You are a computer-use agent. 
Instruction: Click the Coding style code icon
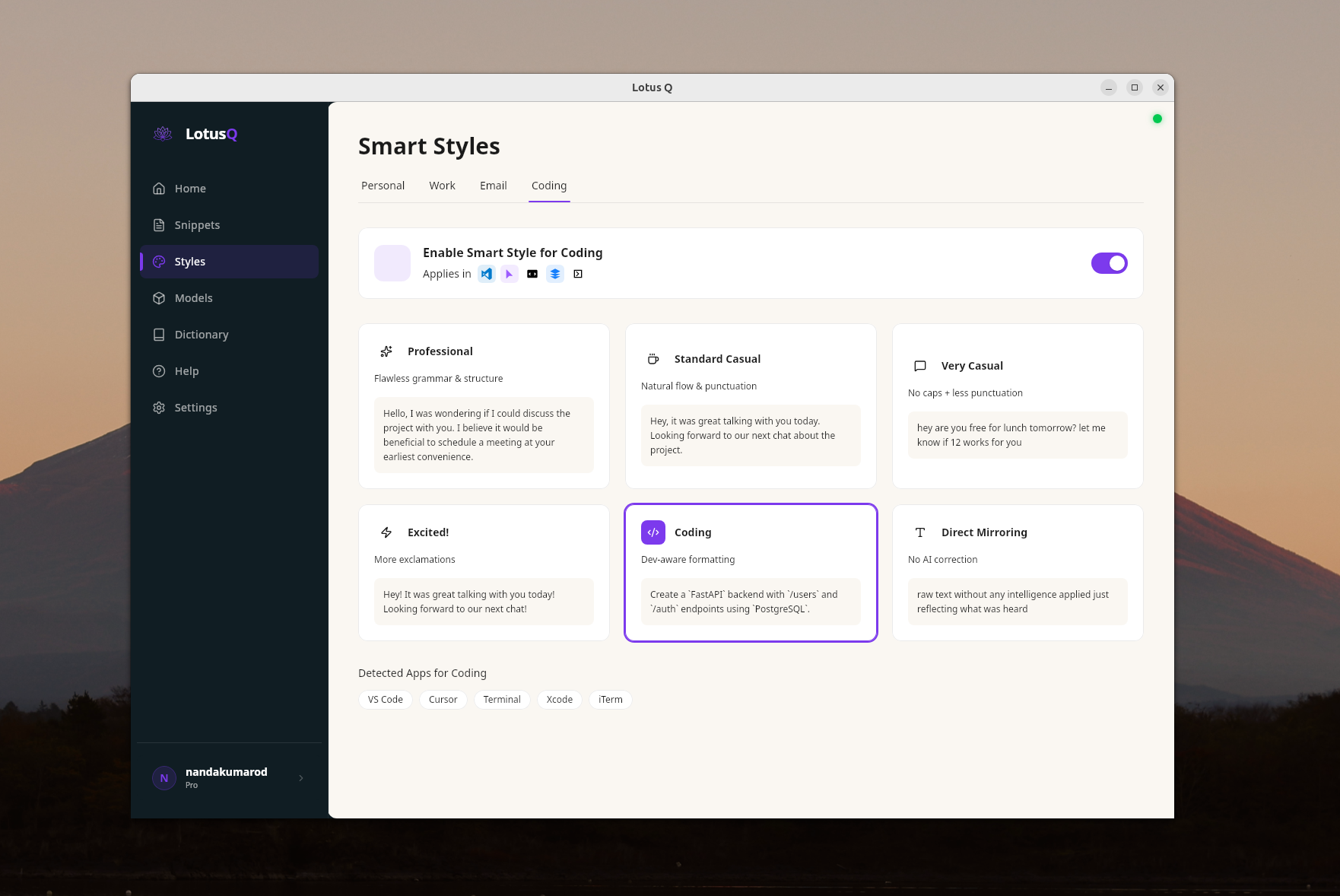point(653,532)
